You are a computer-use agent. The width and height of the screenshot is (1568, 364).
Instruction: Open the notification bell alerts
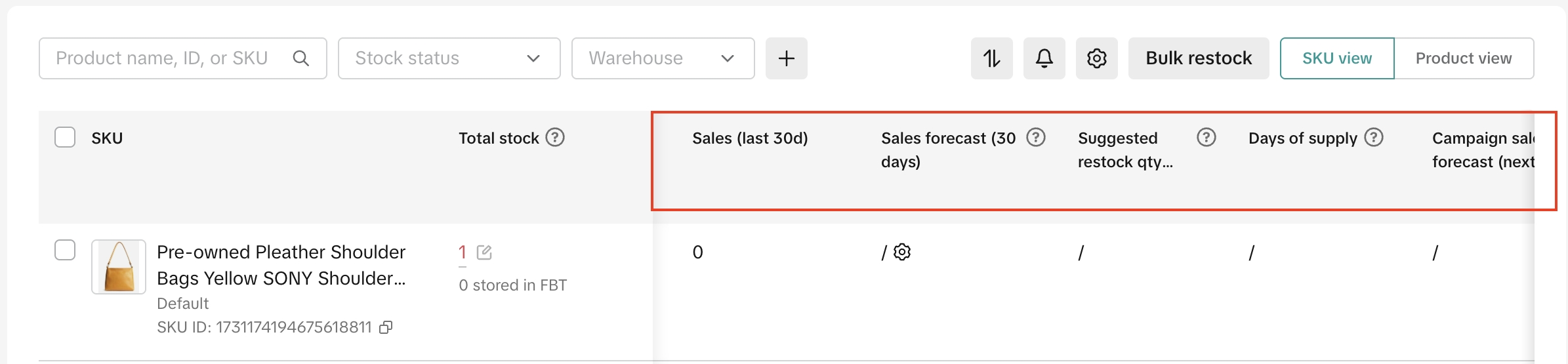coord(1044,58)
